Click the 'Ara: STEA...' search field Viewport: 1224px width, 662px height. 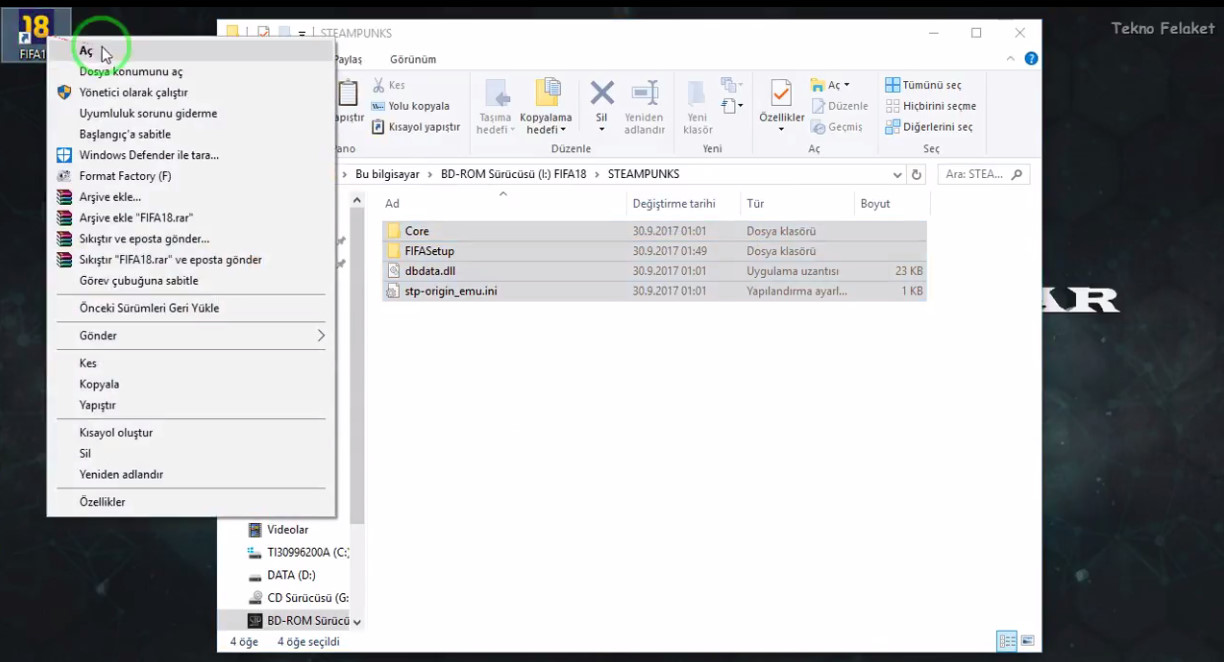[x=984, y=174]
